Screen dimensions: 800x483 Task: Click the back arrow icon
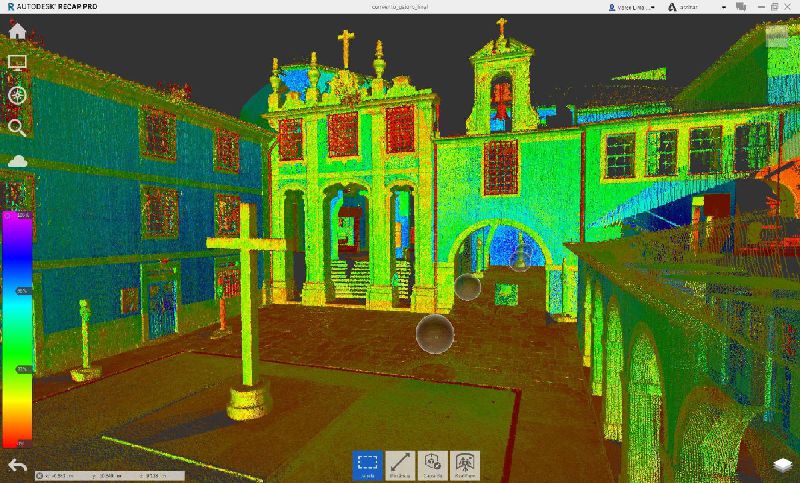17,465
